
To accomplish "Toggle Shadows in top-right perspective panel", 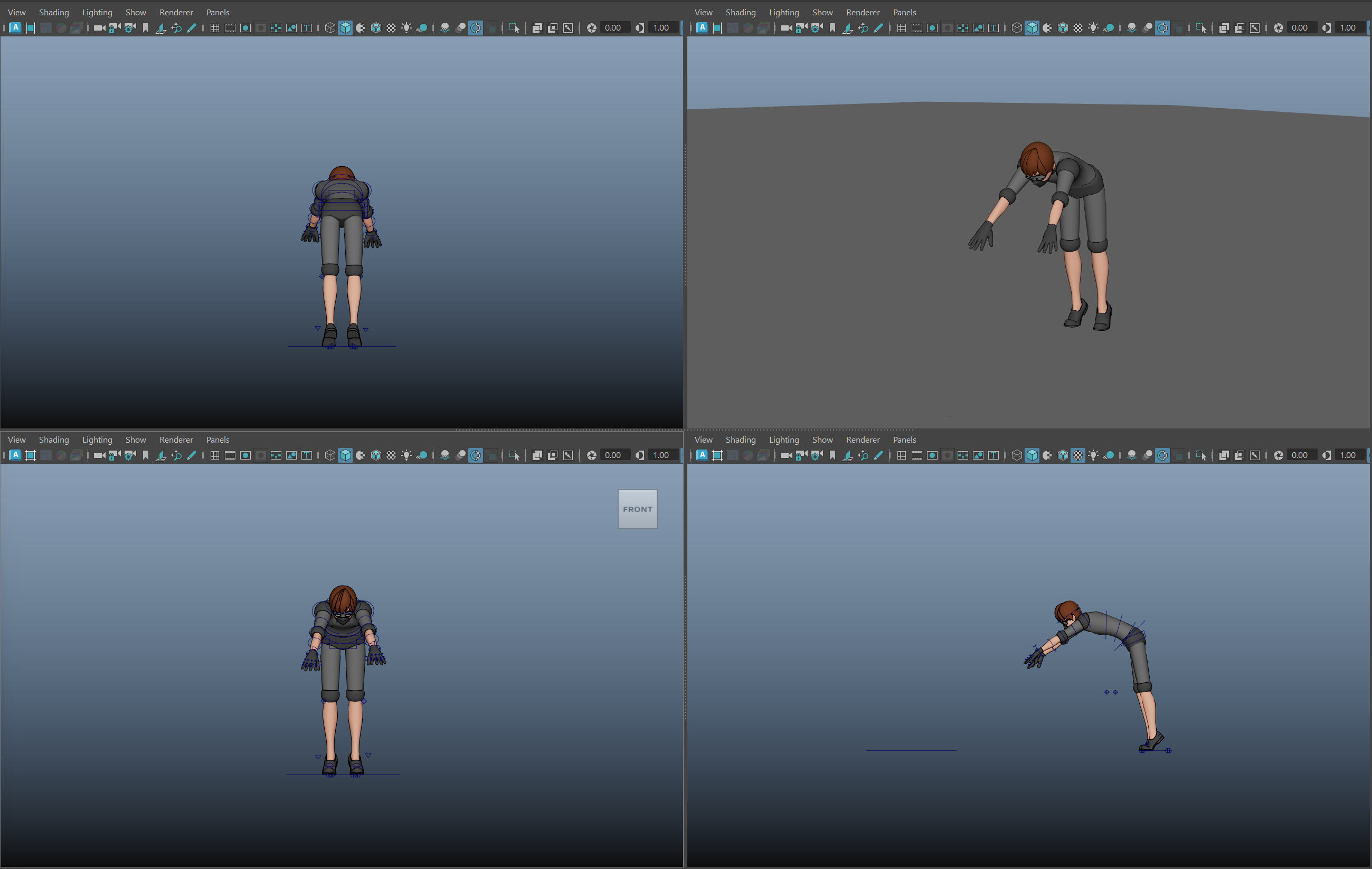I will coord(1109,27).
